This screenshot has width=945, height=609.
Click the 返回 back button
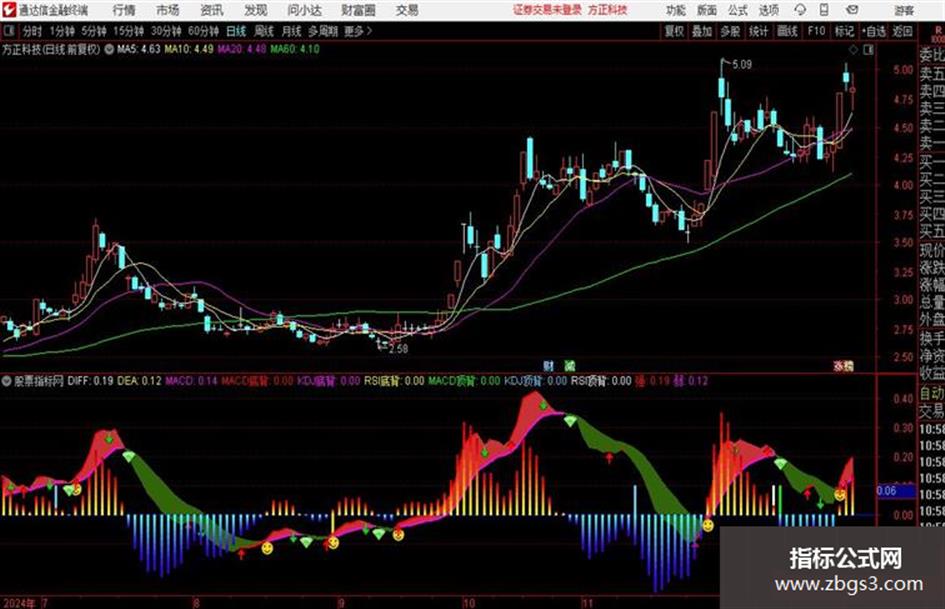(x=902, y=31)
